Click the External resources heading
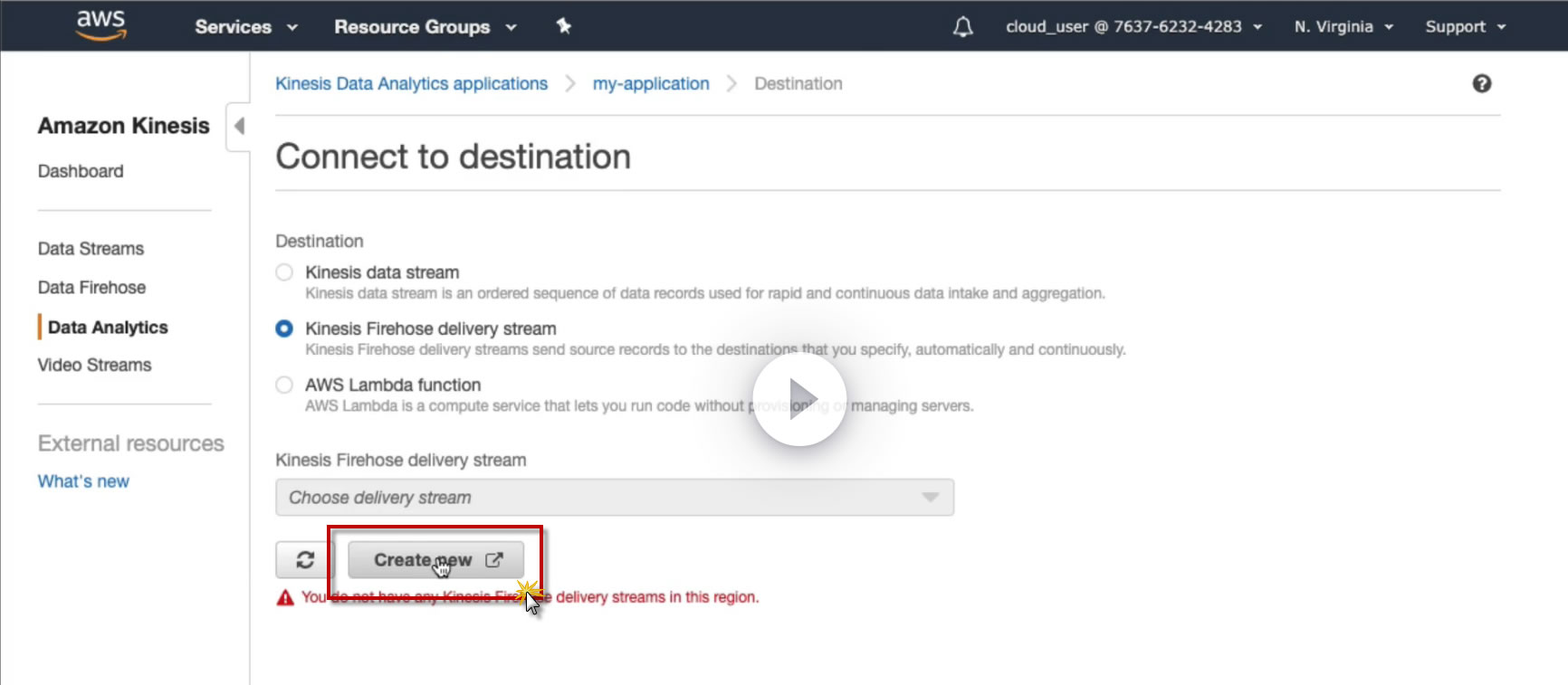1568x685 pixels. (x=131, y=443)
